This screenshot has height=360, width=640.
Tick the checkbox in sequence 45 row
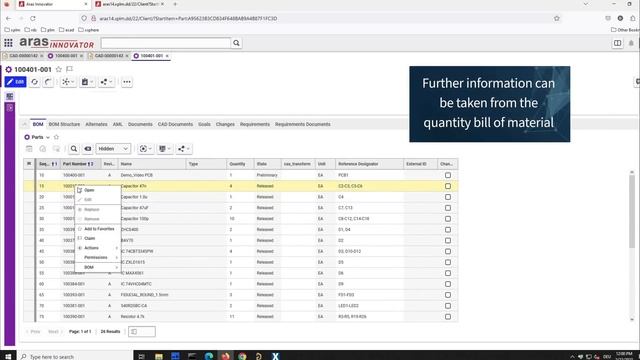[x=448, y=251]
